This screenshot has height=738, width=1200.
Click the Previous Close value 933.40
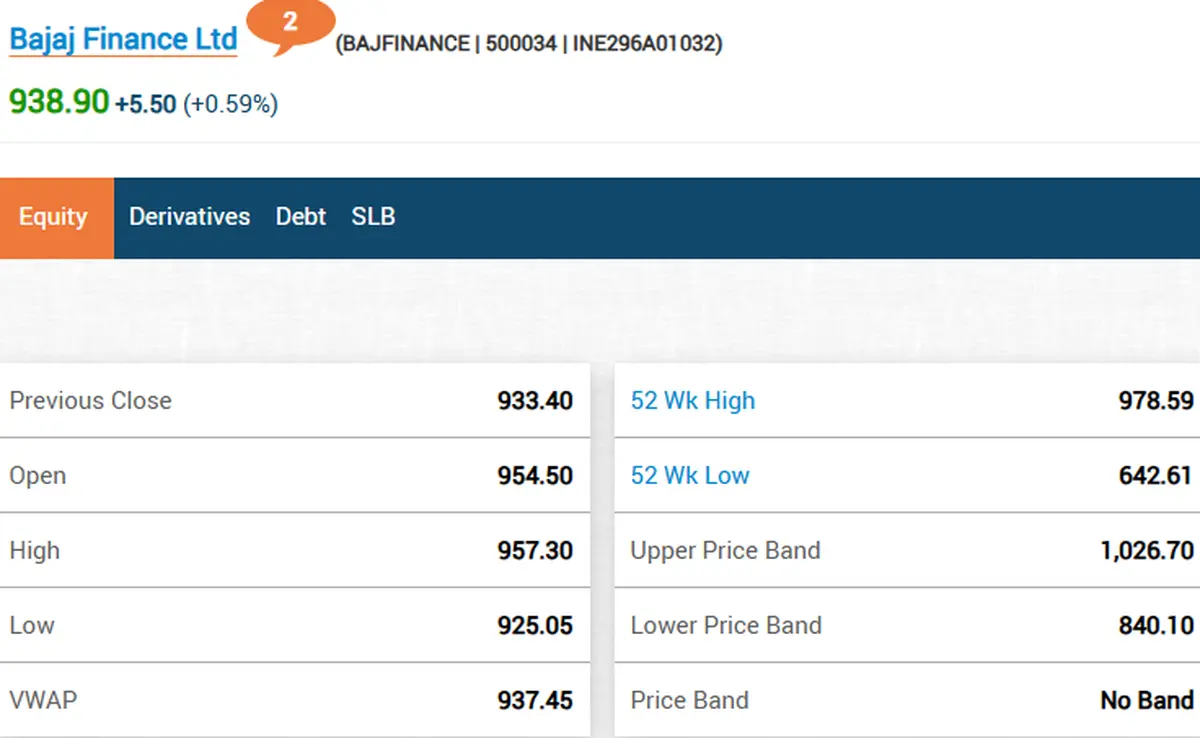(x=535, y=401)
